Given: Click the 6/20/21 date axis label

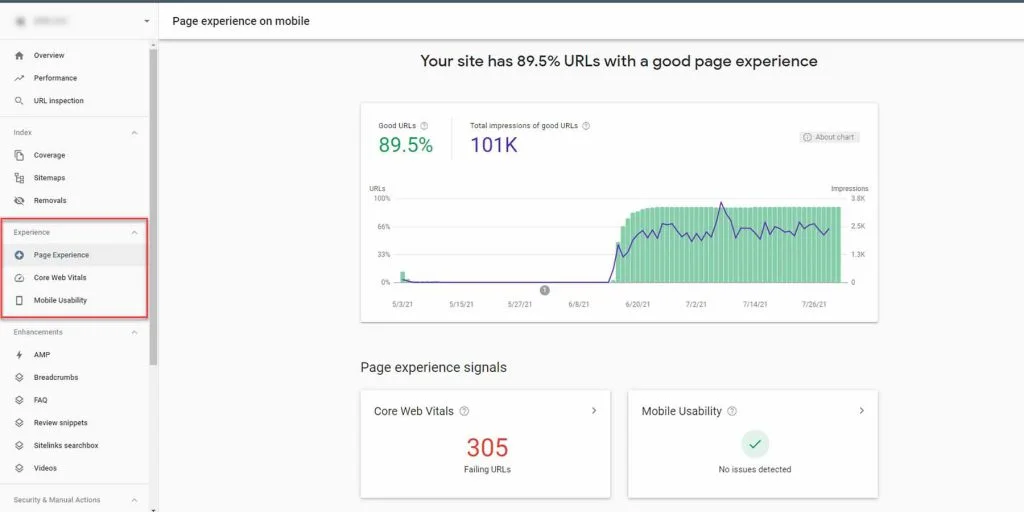Looking at the screenshot, I should pyautogui.click(x=635, y=304).
